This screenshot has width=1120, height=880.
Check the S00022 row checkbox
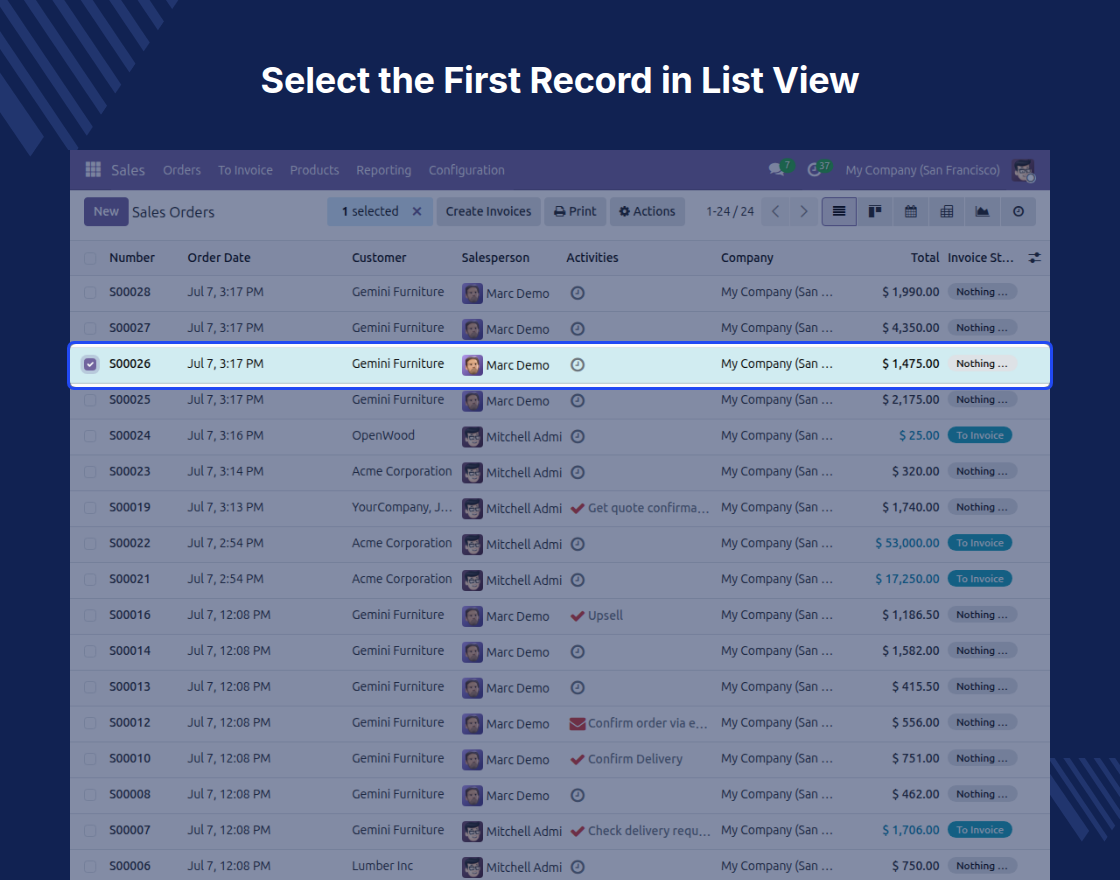tap(90, 544)
